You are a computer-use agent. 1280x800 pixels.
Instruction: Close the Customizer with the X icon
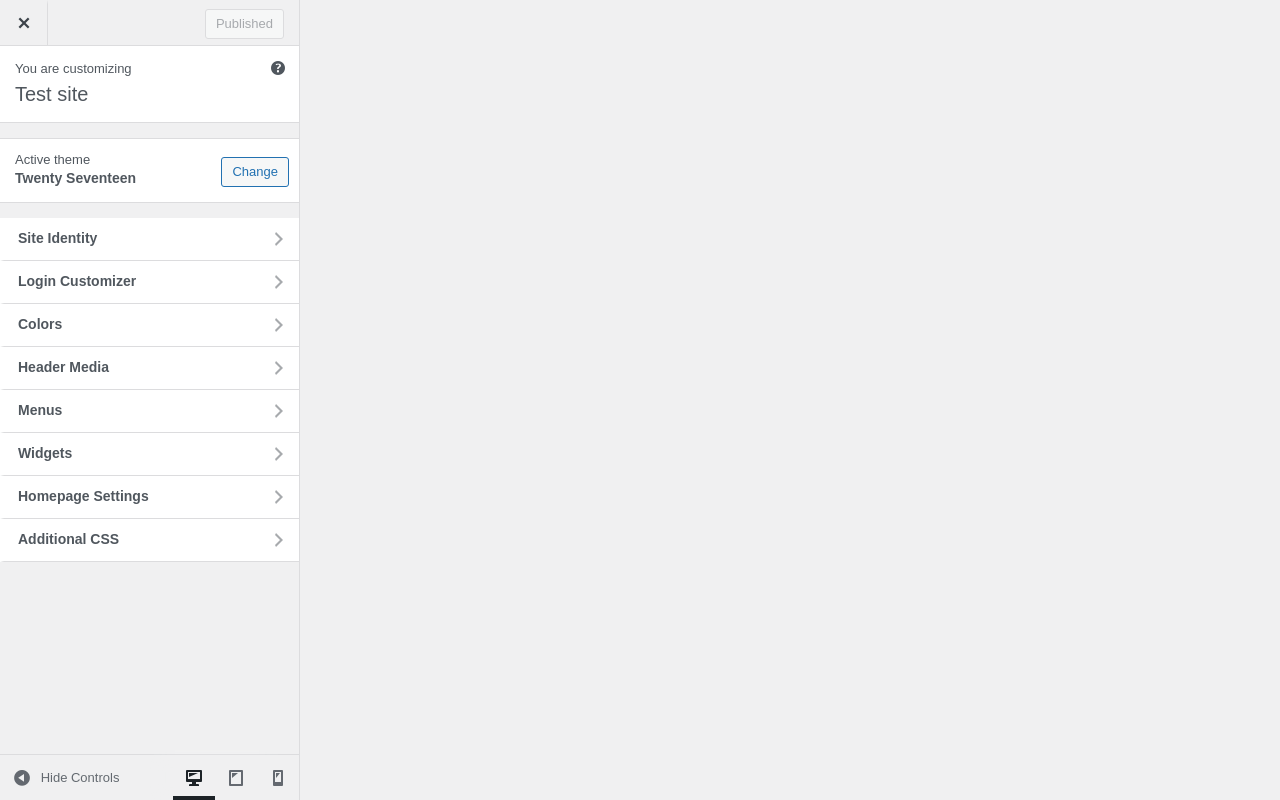[23, 23]
